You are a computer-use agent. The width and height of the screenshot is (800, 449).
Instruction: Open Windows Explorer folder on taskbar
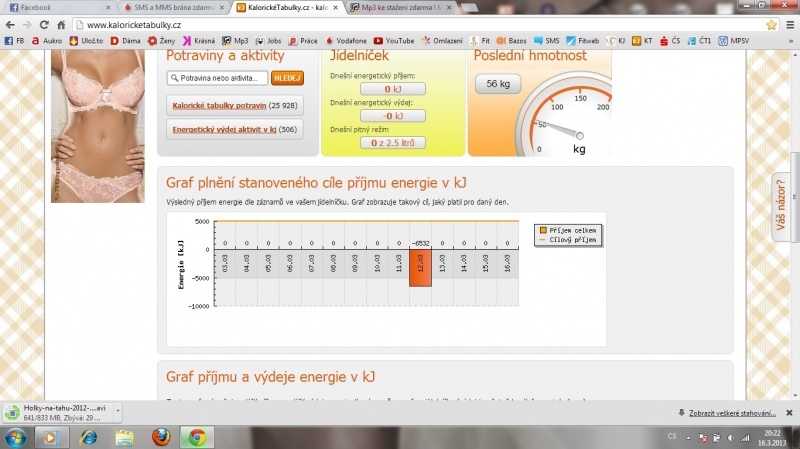(125, 437)
